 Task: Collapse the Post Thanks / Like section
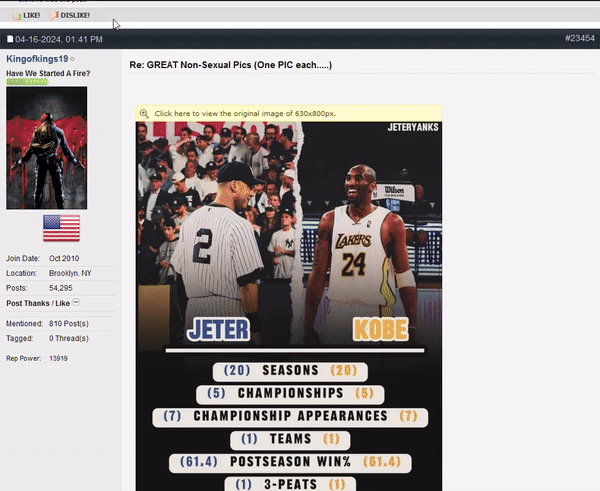coord(76,302)
